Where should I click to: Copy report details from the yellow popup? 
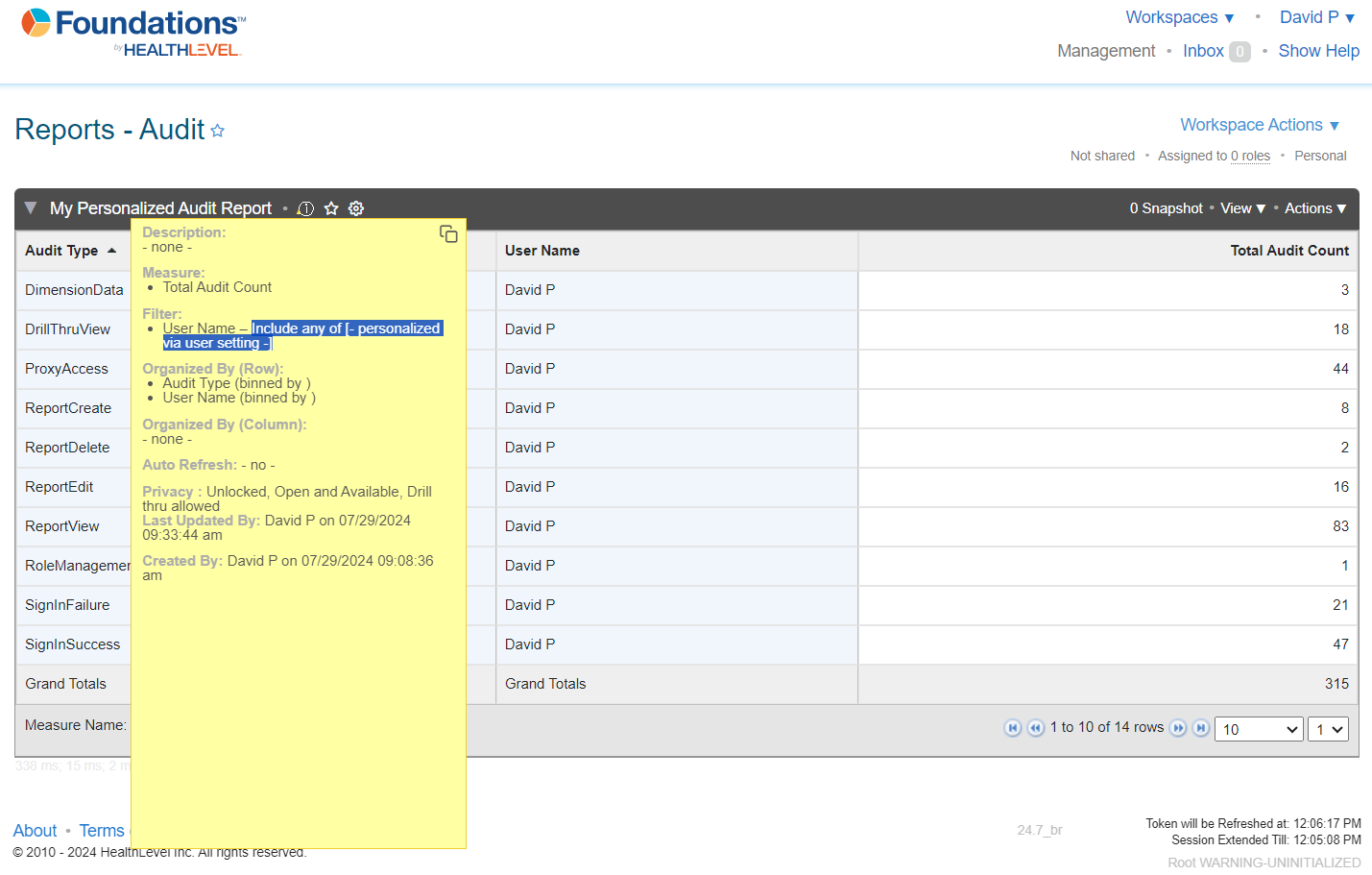[448, 234]
